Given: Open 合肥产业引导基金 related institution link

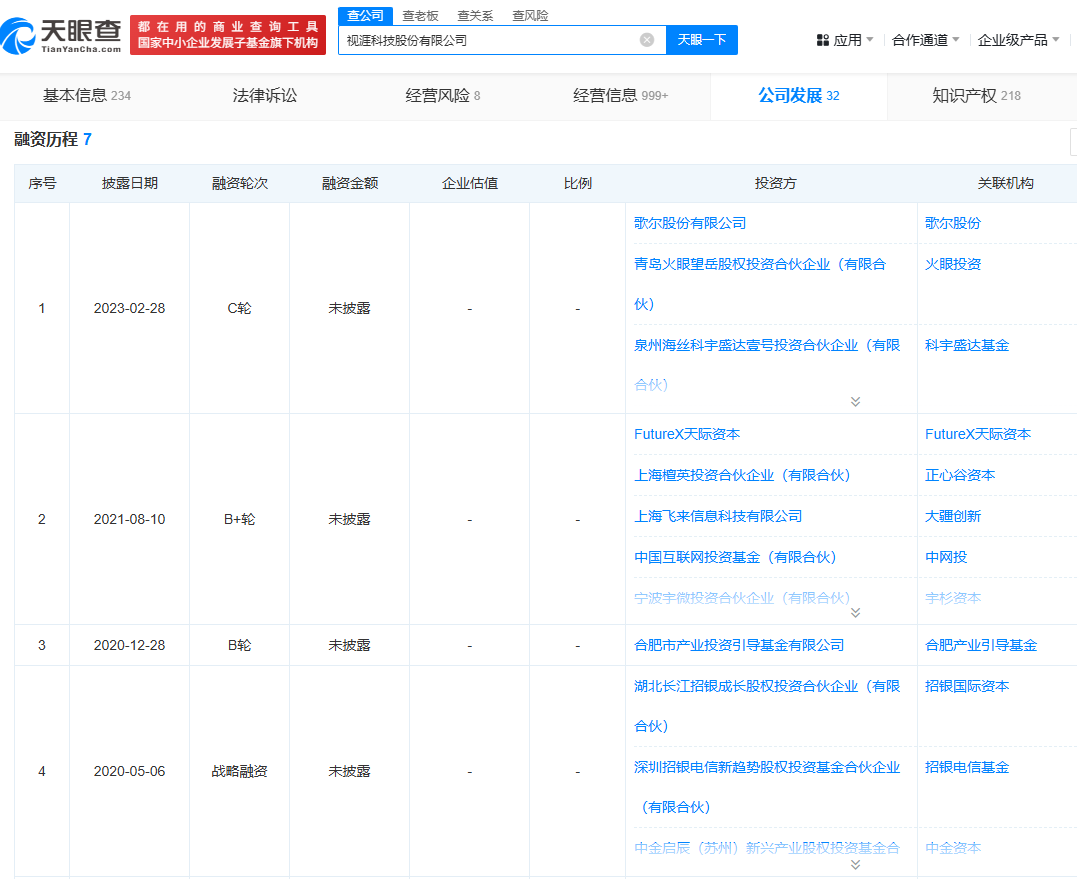Looking at the screenshot, I should (981, 645).
